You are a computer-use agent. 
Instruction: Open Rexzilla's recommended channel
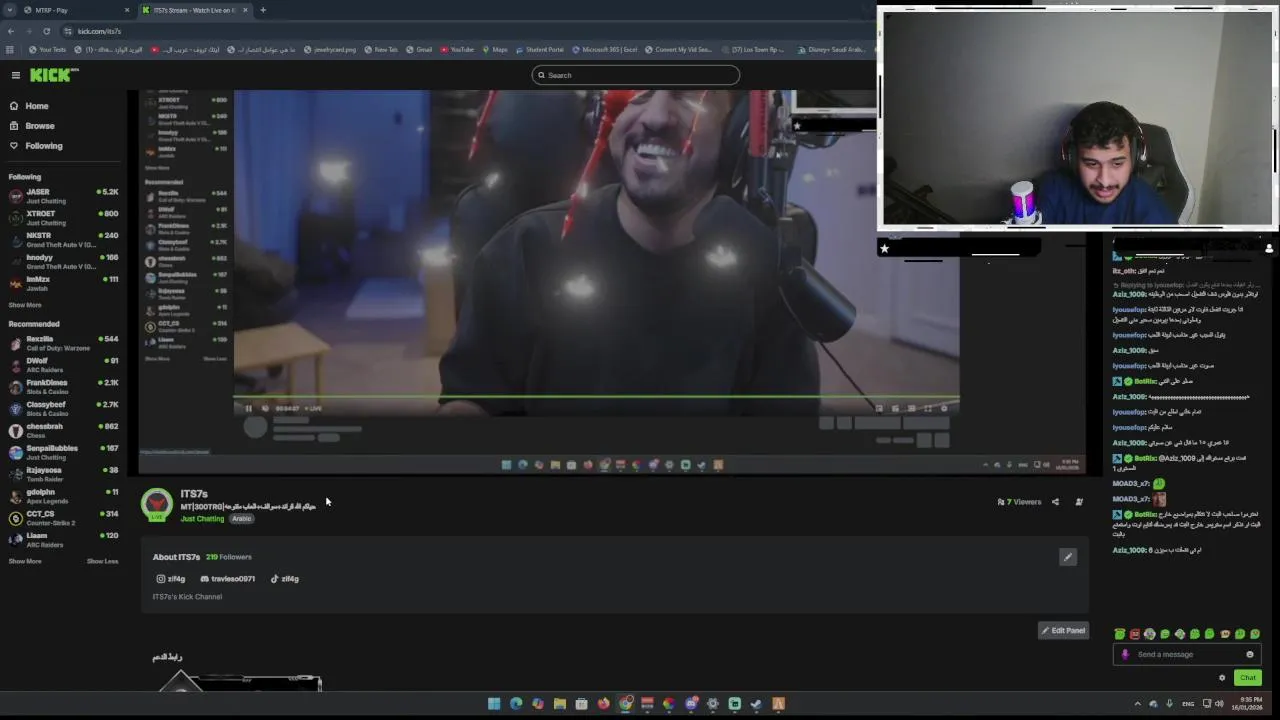64,343
